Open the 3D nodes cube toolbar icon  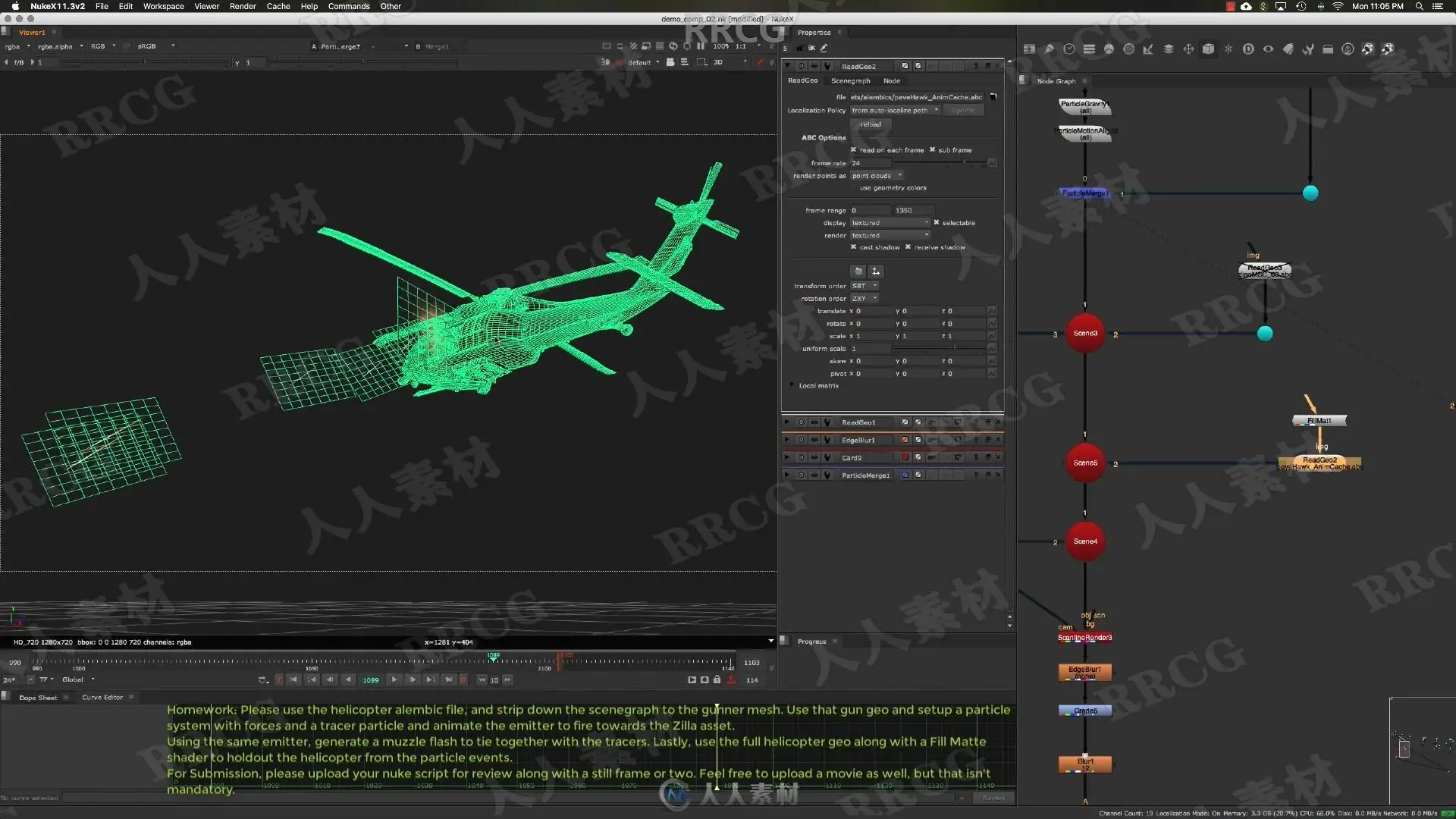tap(1208, 49)
